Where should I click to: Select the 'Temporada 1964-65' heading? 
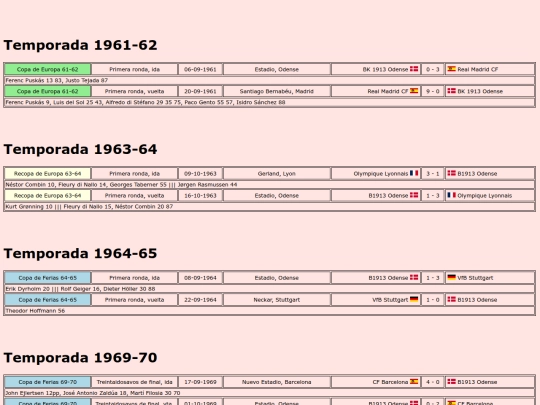pyautogui.click(x=80, y=253)
